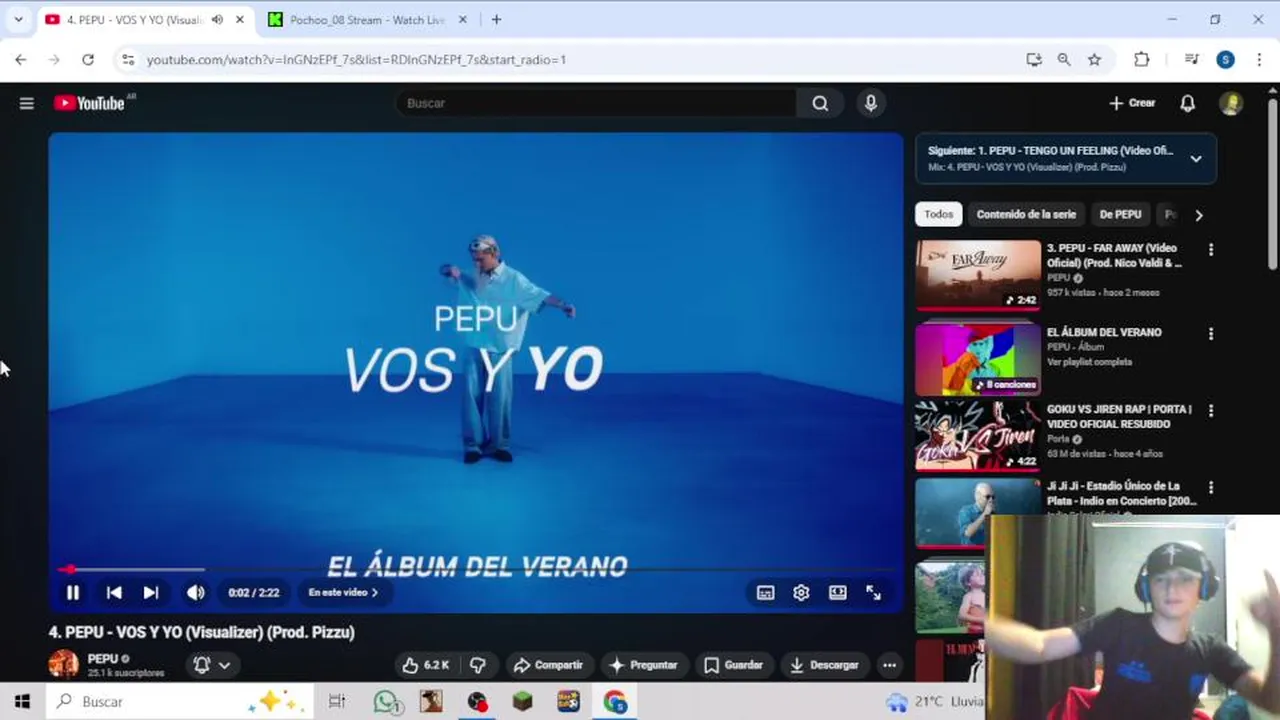Open the zoom magnifier icon in address bar
Image resolution: width=1280 pixels, height=720 pixels.
[1064, 60]
